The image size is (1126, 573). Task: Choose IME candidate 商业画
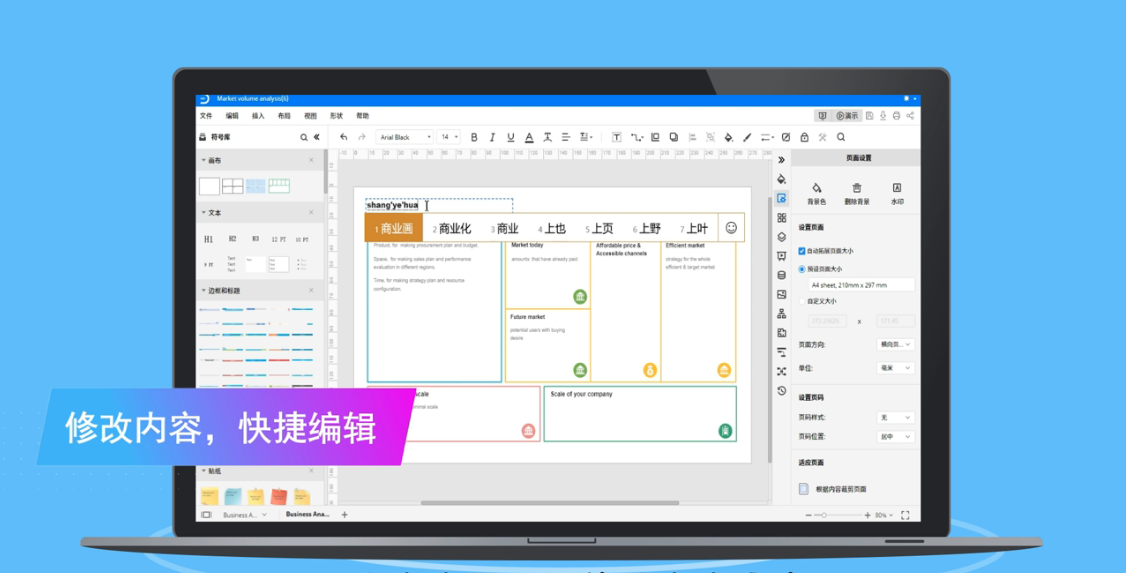click(394, 228)
